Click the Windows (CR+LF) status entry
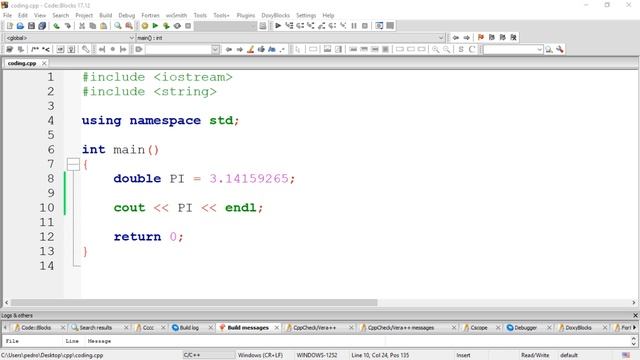The width and height of the screenshot is (640, 360). point(260,355)
